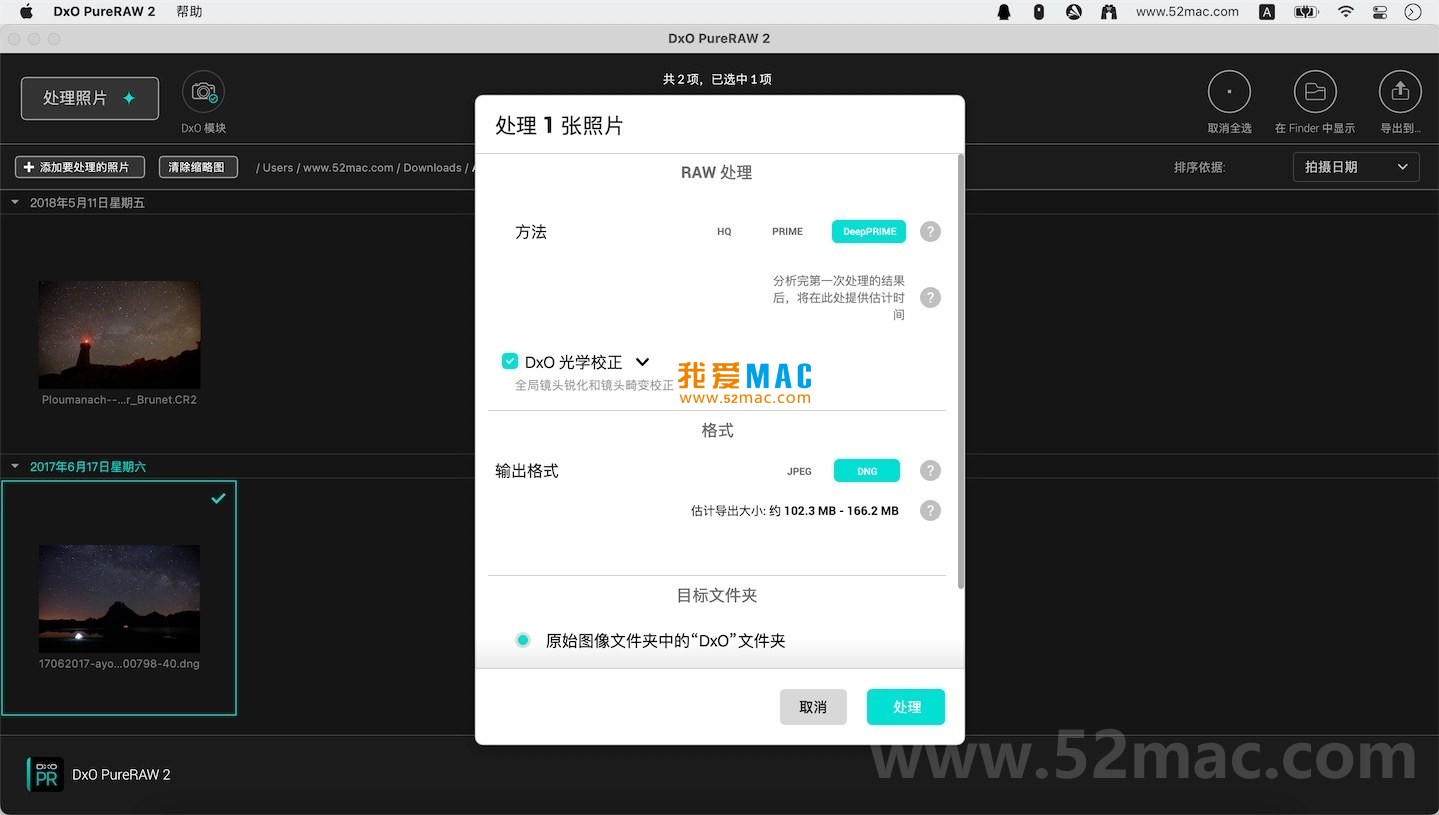Viewport: 1439px width, 815px height.
Task: Select the HQ processing method
Action: (x=724, y=232)
